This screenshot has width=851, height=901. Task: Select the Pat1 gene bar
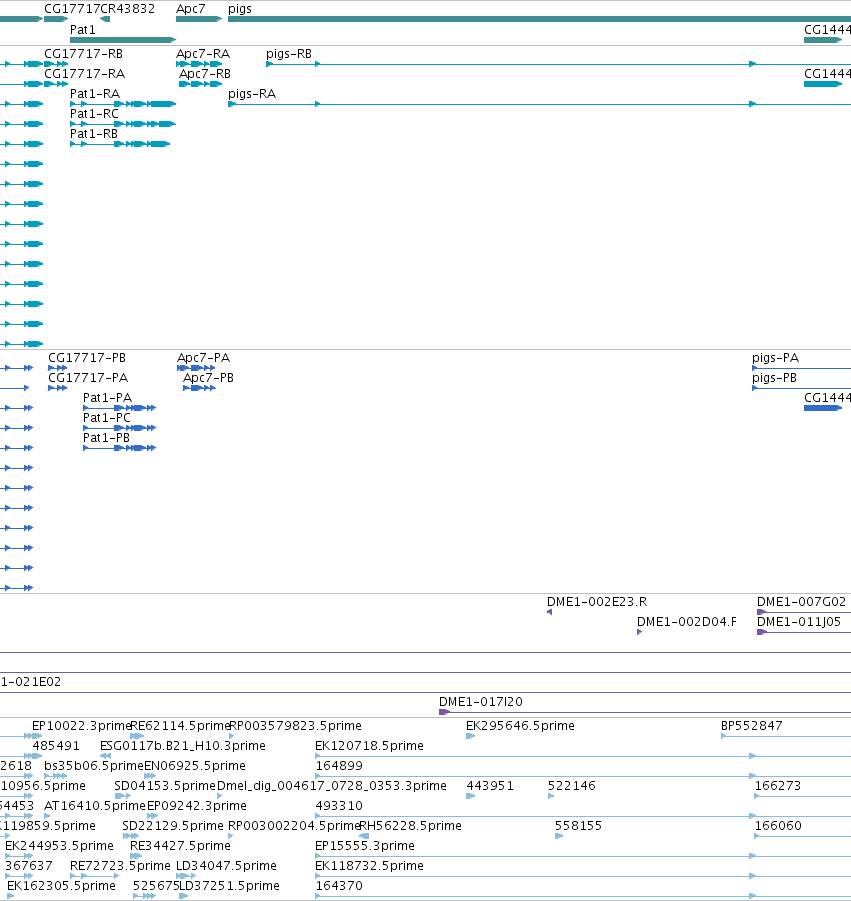(x=123, y=40)
